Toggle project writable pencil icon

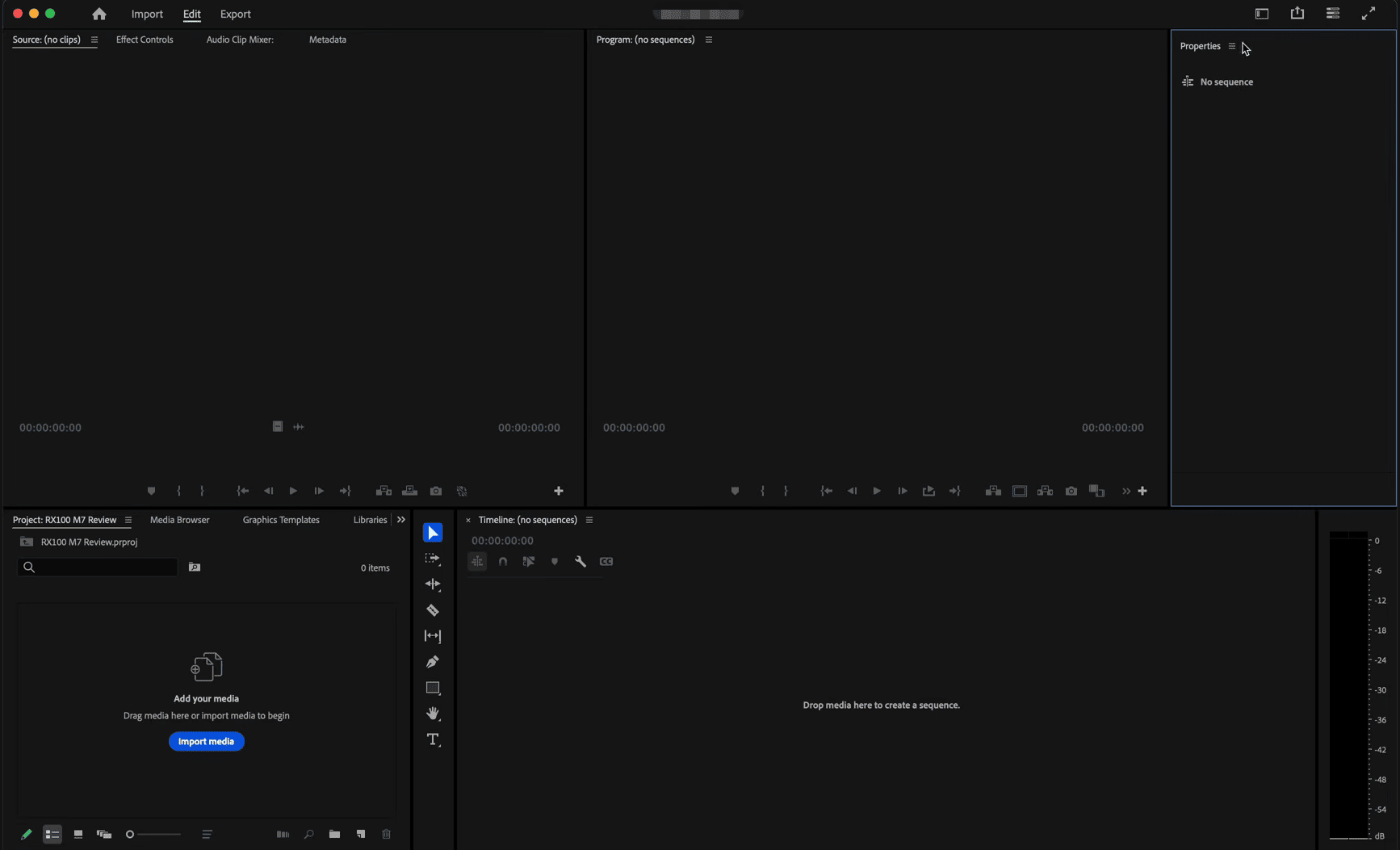pos(26,834)
